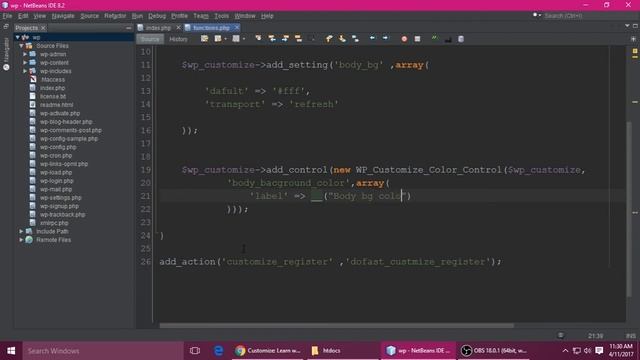Click the restore window group icon above Navigator

pos(6,27)
